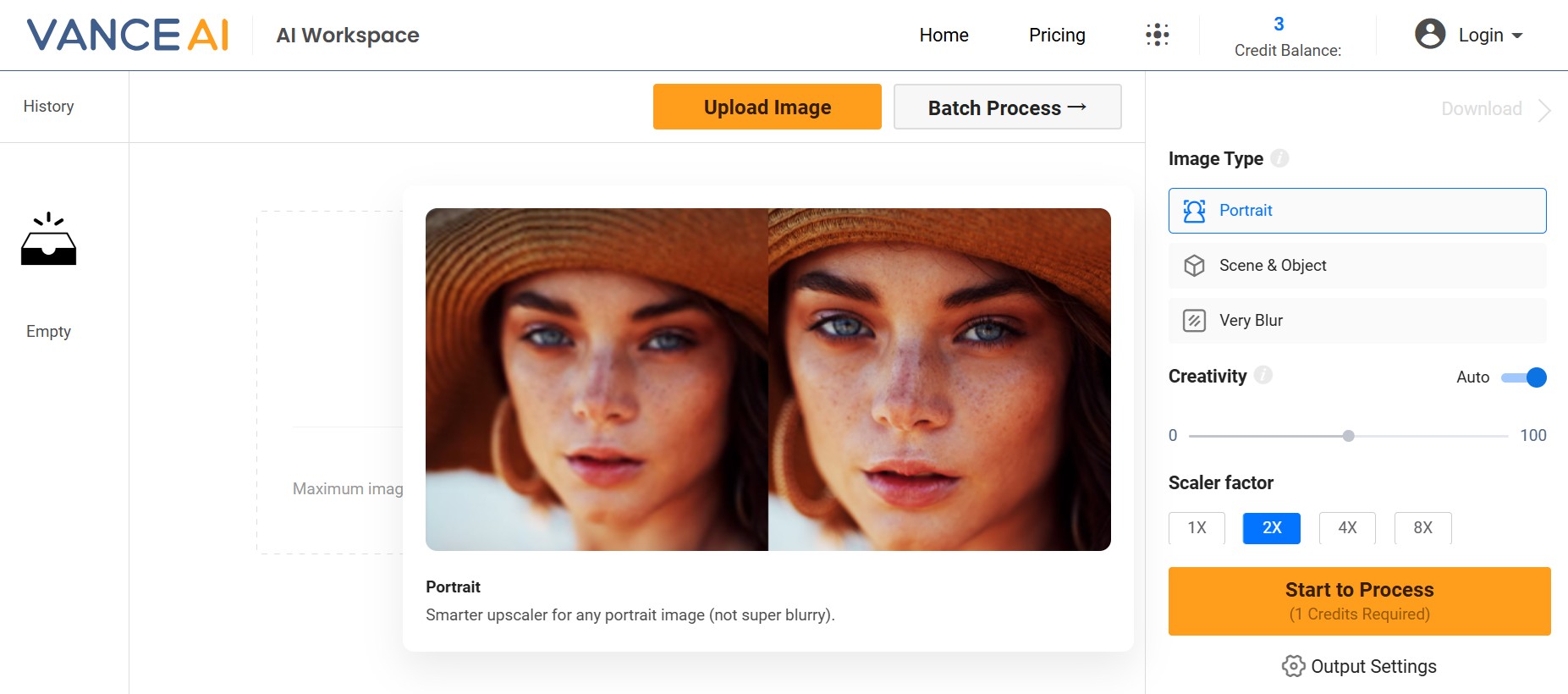Screen dimensions: 1568x694
Task: Toggle the Auto creativity switch
Action: [1523, 377]
